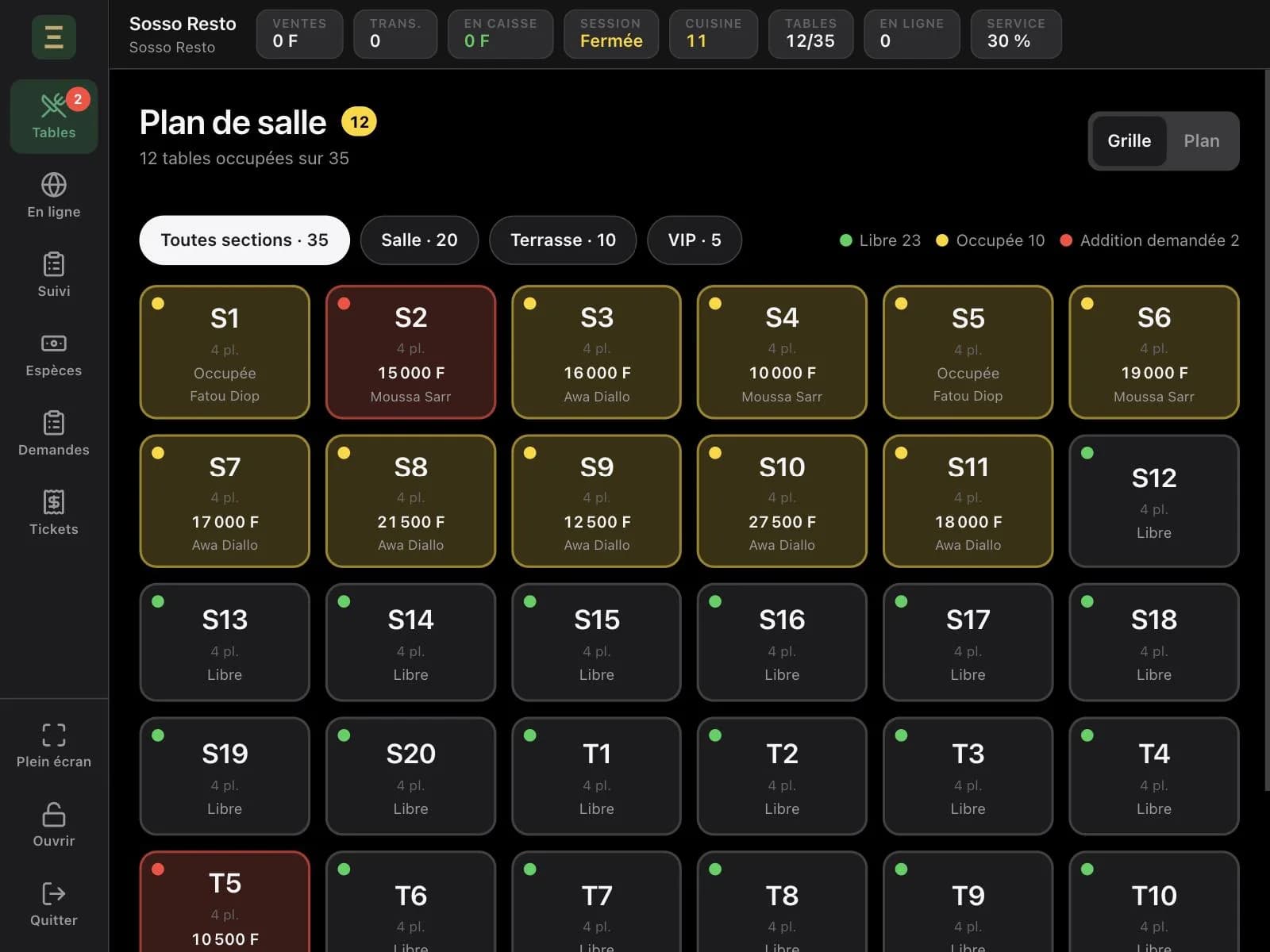Open free table S12
Image resolution: width=1270 pixels, height=952 pixels.
point(1154,501)
